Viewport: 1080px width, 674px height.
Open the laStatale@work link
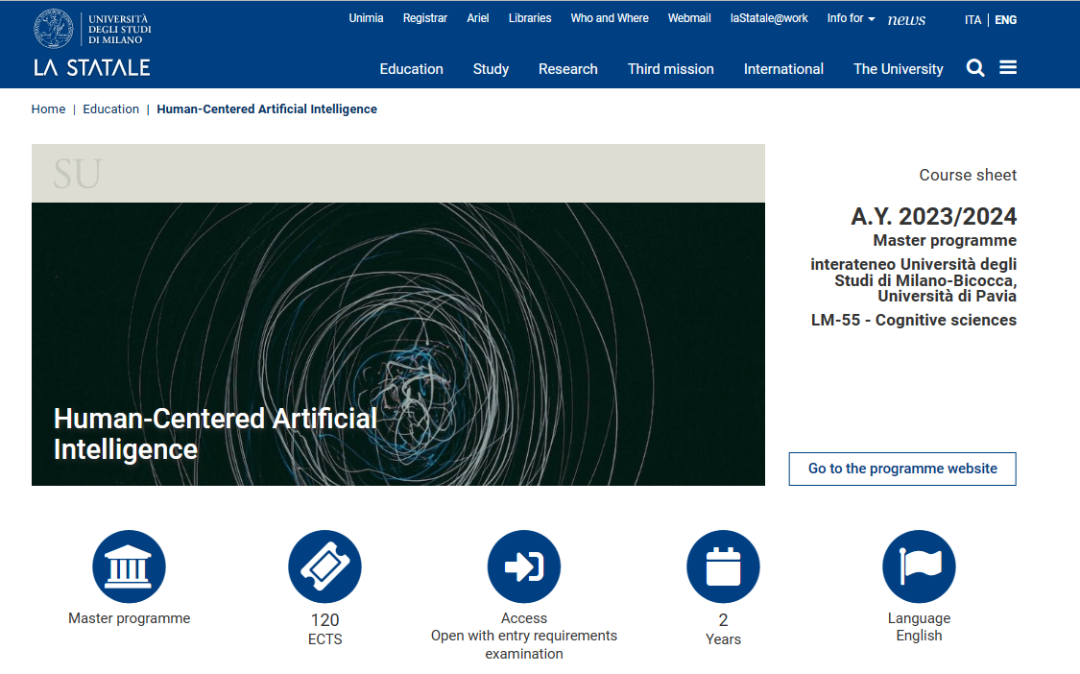coord(769,18)
